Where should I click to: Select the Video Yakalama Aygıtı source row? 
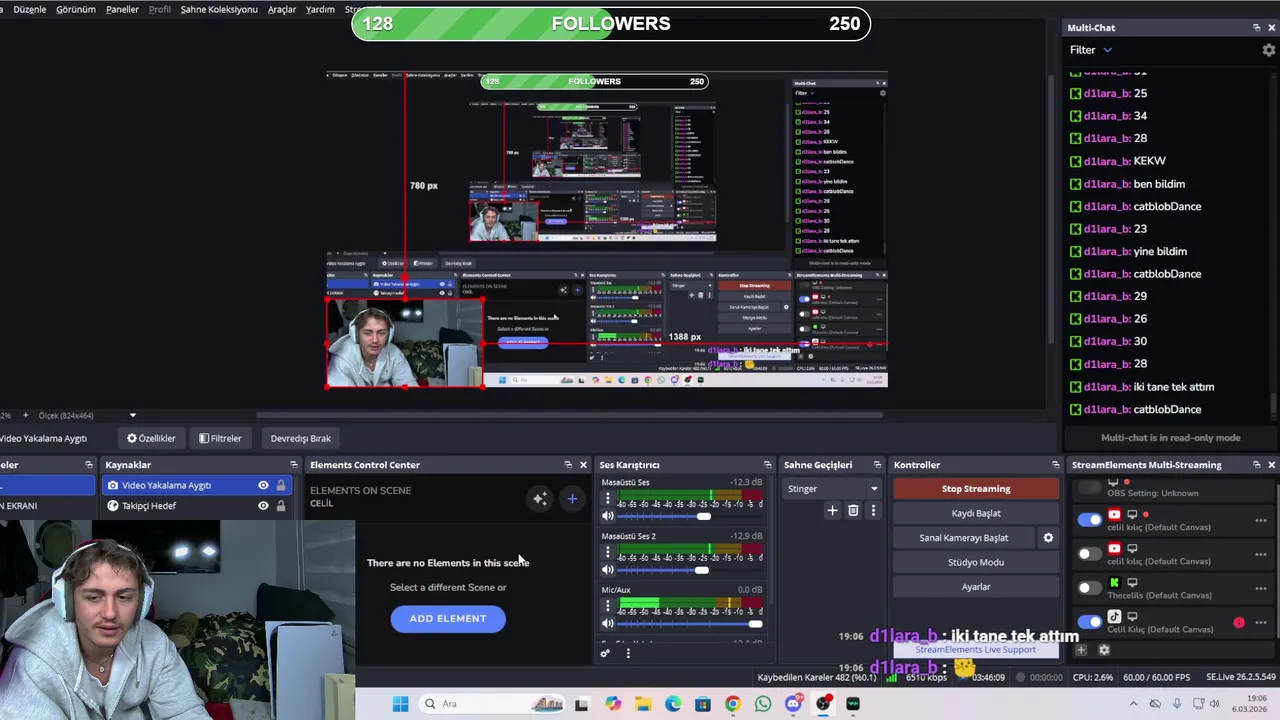196,486
